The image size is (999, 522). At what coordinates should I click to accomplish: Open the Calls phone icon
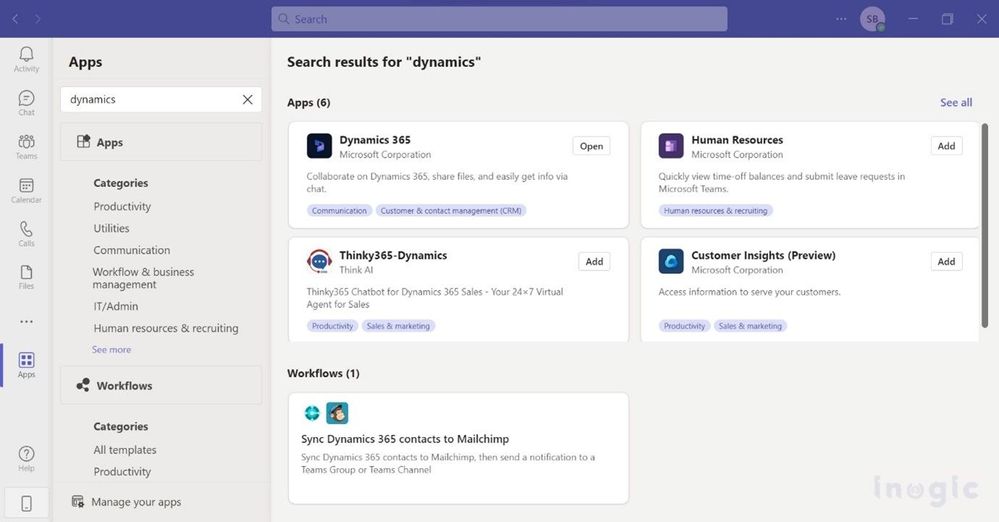(26, 229)
